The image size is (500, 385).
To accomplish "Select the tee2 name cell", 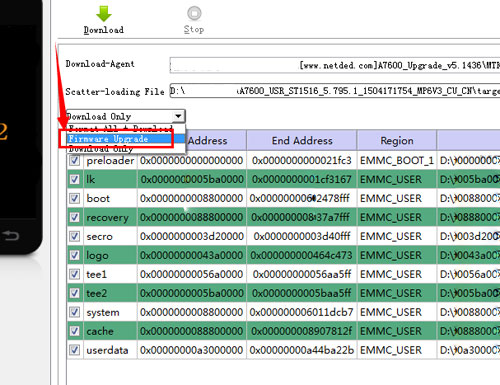I will pos(110,293).
